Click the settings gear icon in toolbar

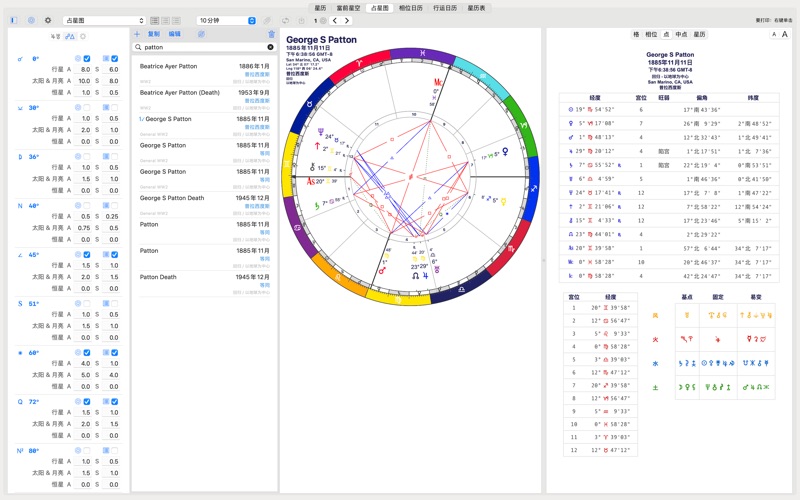point(47,20)
